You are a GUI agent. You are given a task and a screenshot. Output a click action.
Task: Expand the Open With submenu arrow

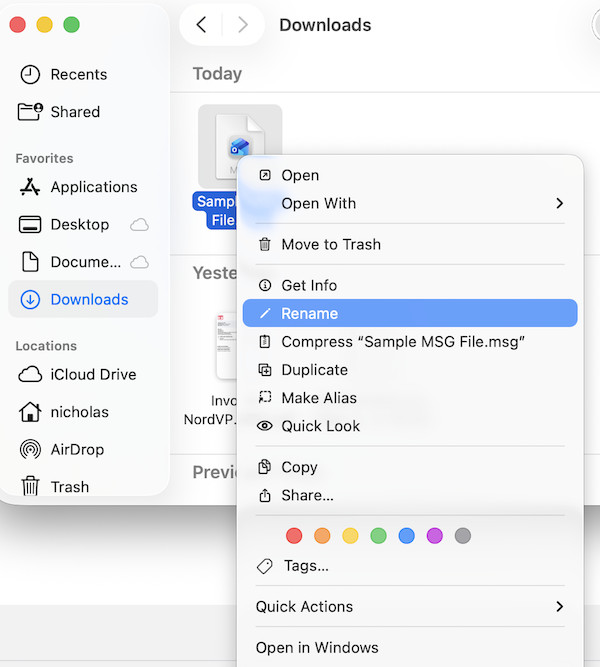click(x=559, y=204)
